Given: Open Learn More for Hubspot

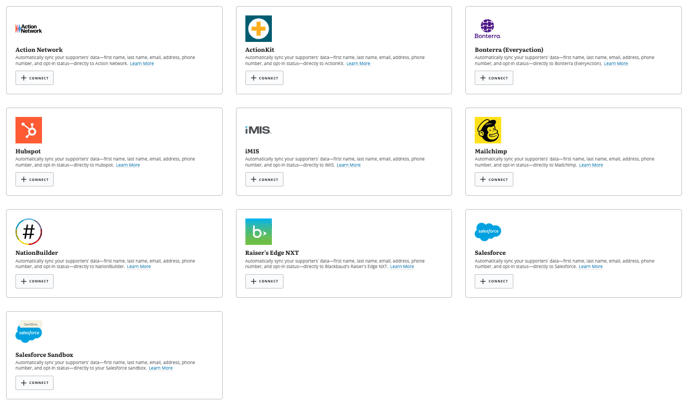Looking at the screenshot, I should (128, 165).
